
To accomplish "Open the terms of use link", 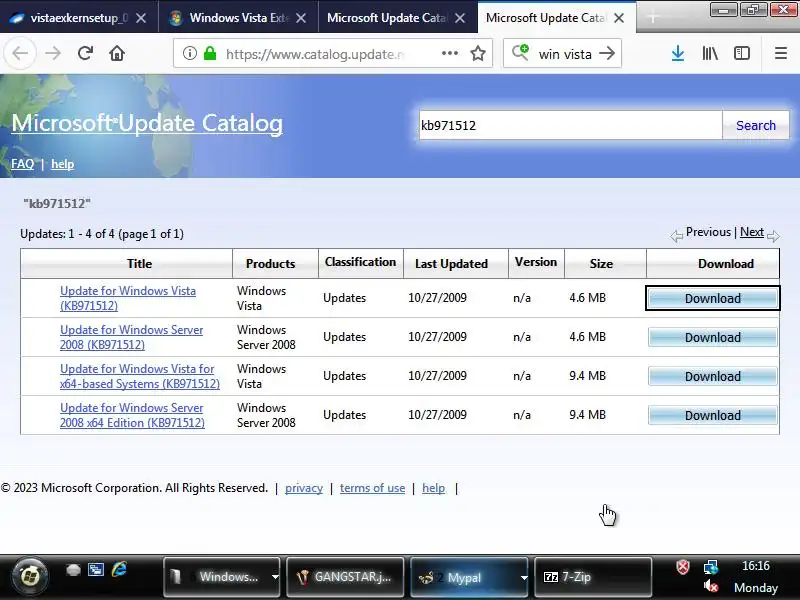I will [372, 488].
